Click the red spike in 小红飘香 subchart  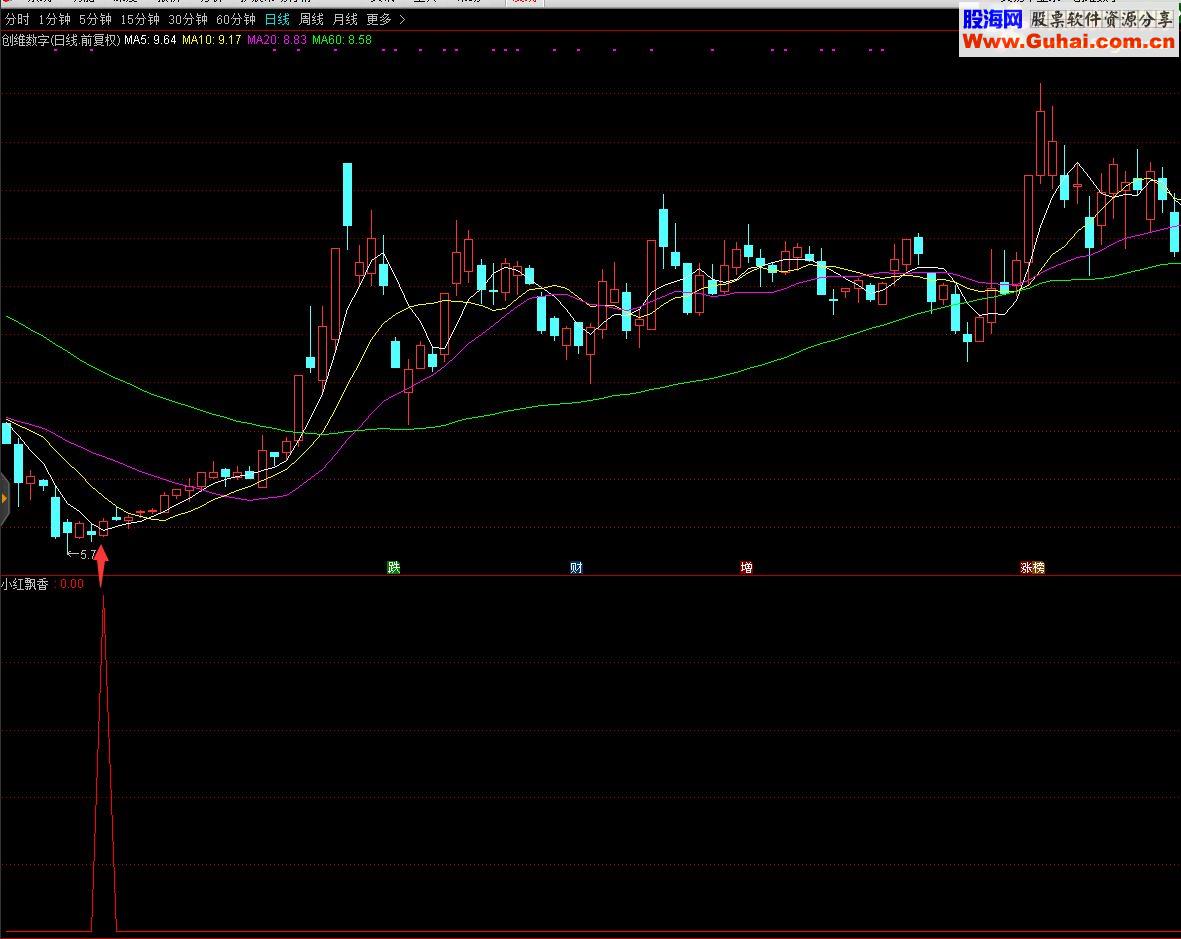(103, 761)
